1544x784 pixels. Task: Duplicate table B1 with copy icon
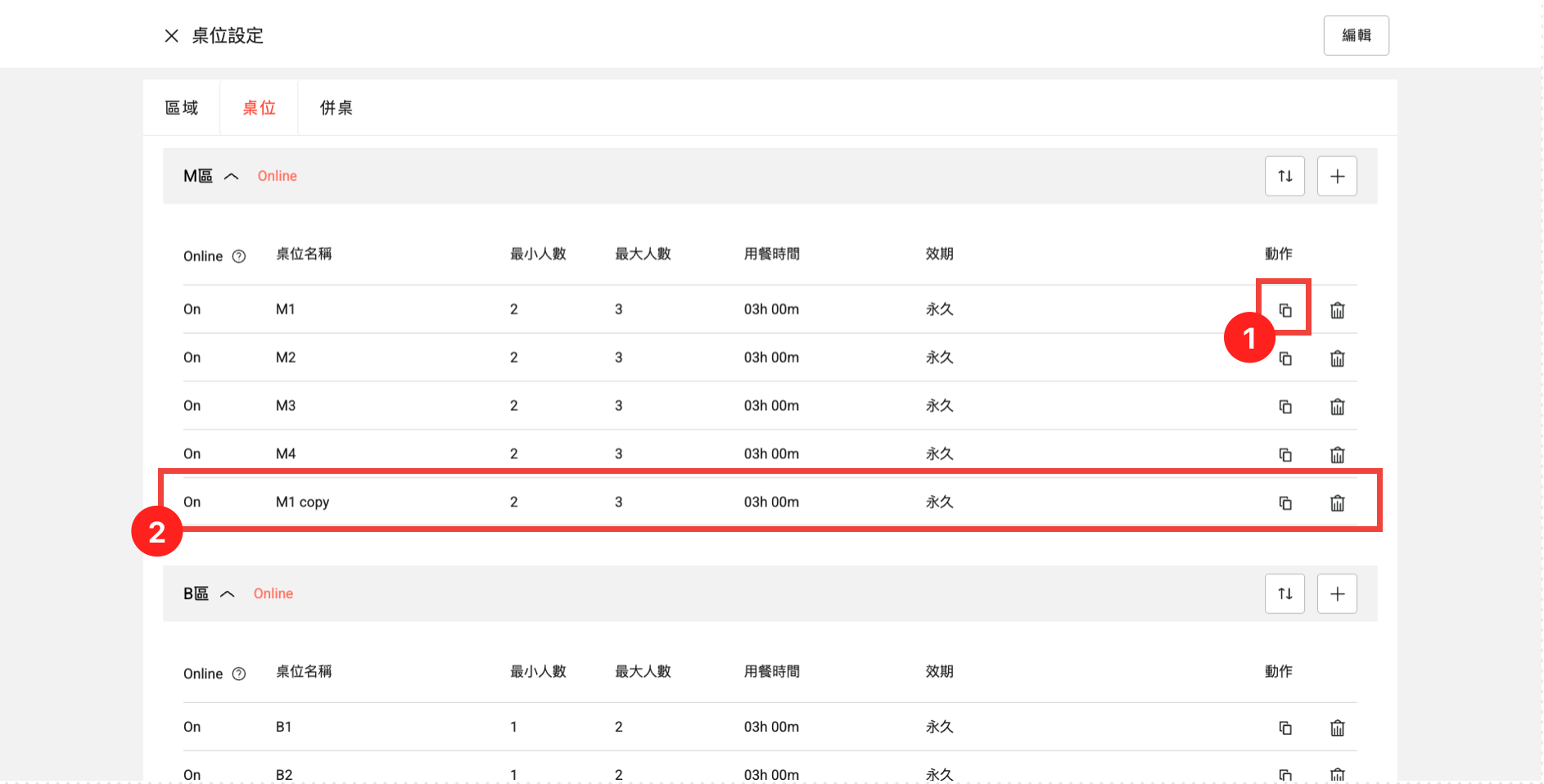1285,728
